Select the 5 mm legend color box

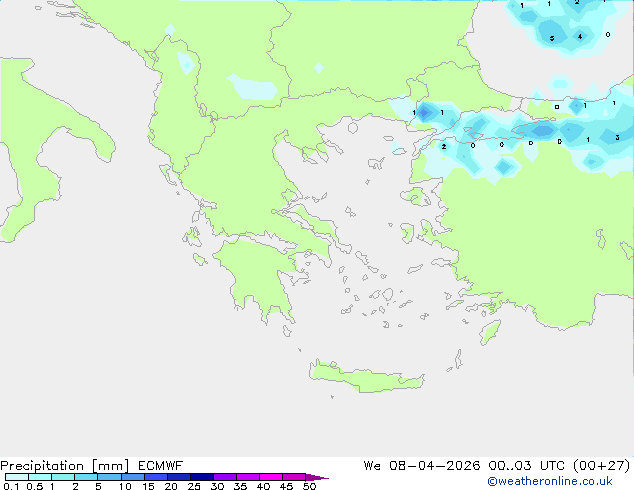point(109,477)
